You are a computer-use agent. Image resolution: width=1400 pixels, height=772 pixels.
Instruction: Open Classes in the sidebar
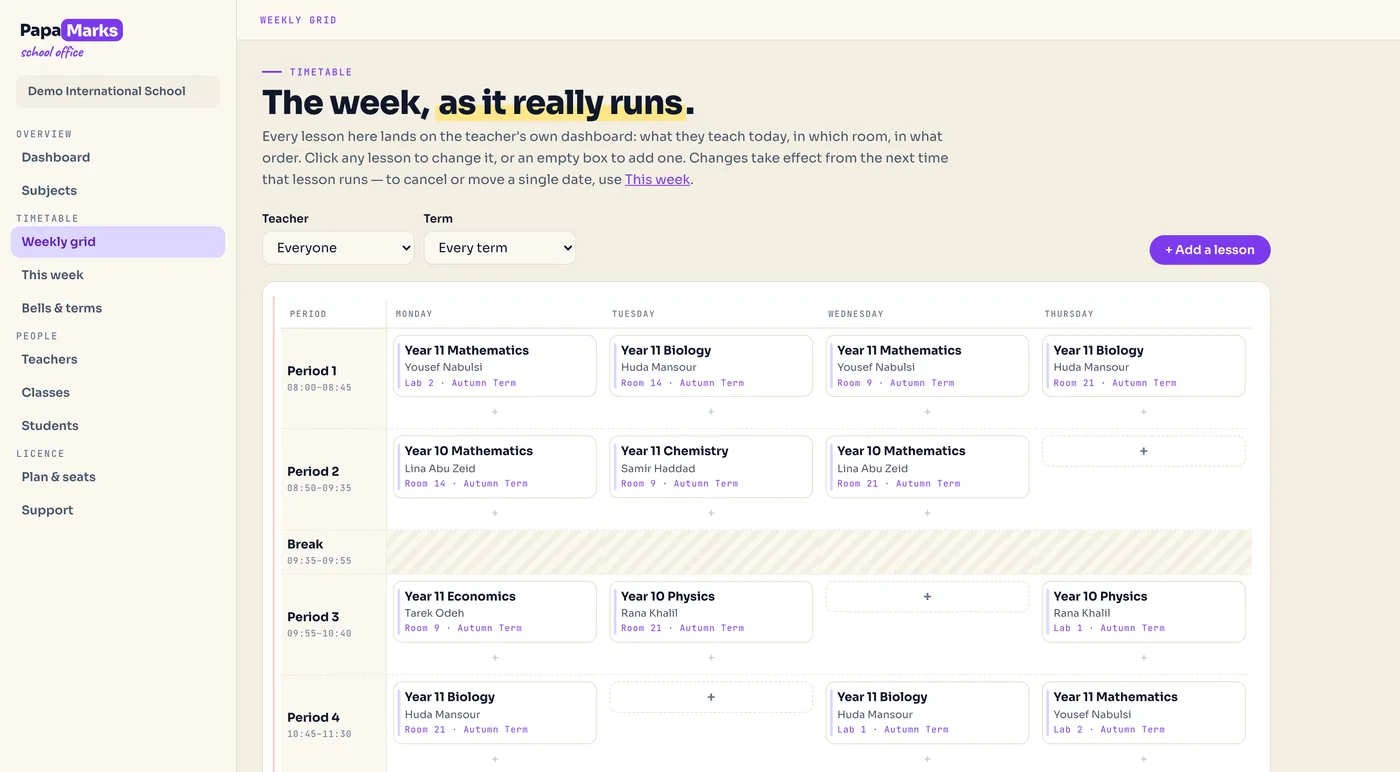118,392
